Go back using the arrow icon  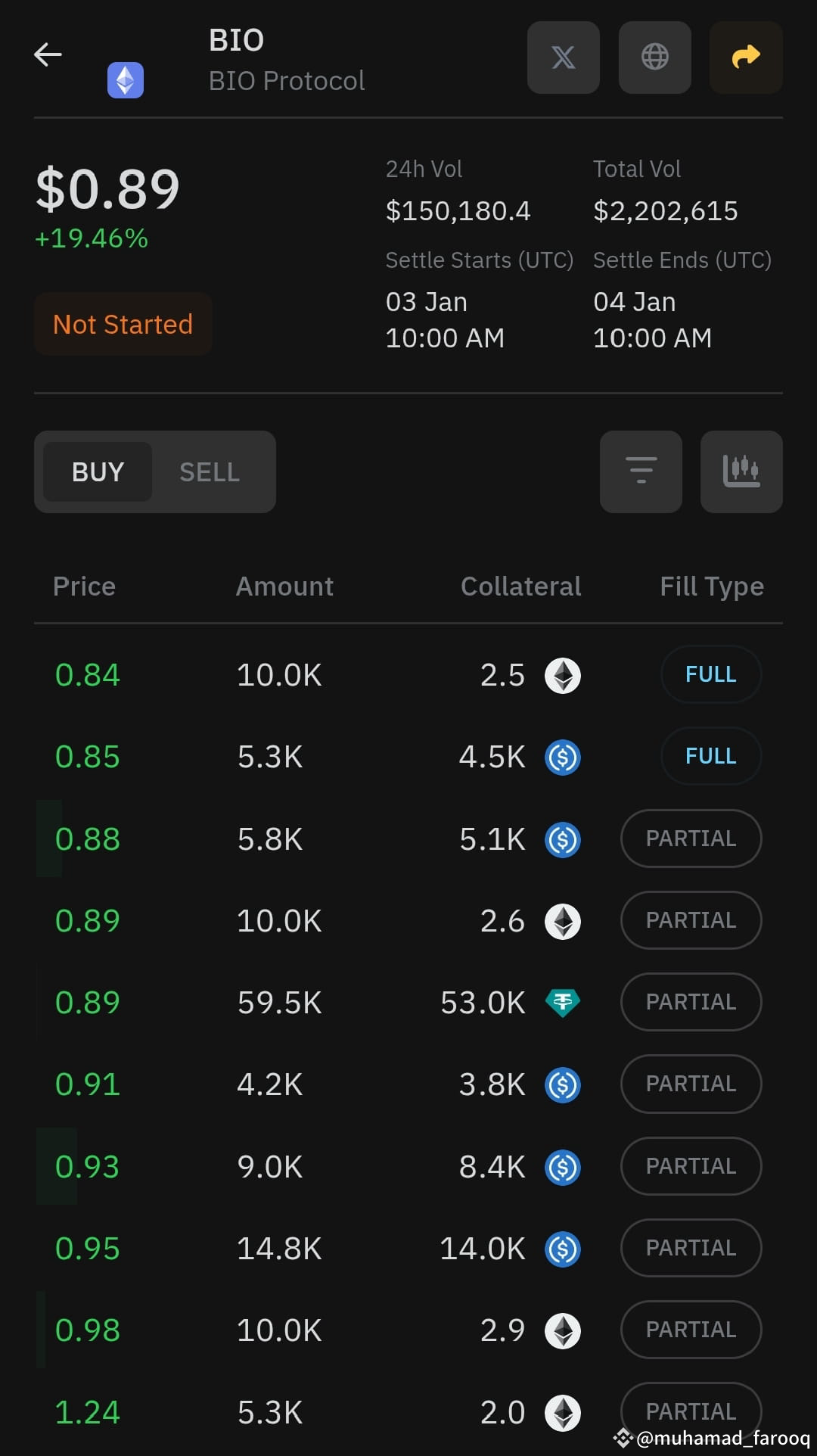click(48, 54)
